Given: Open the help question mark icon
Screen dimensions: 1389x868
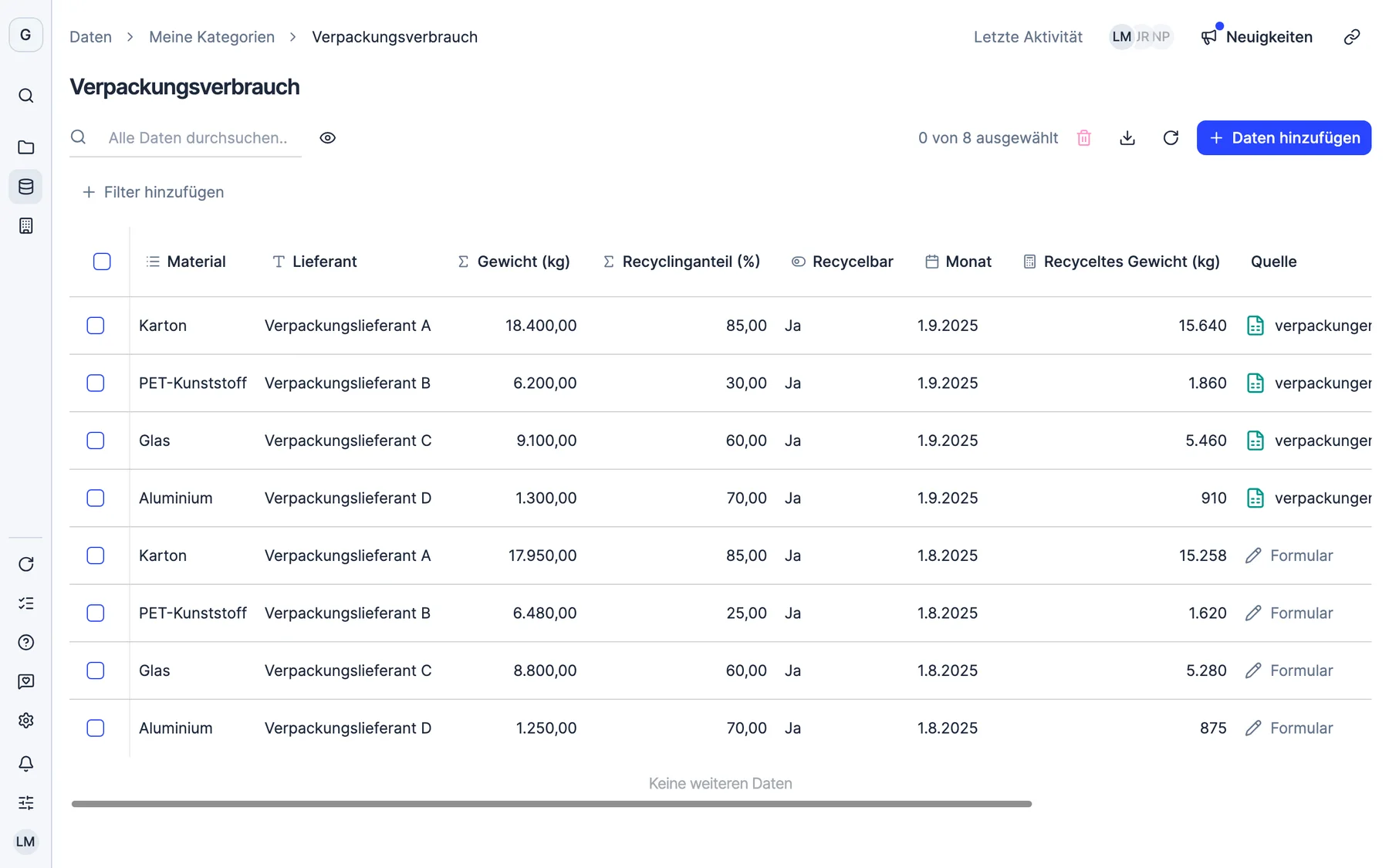Looking at the screenshot, I should click(25, 643).
